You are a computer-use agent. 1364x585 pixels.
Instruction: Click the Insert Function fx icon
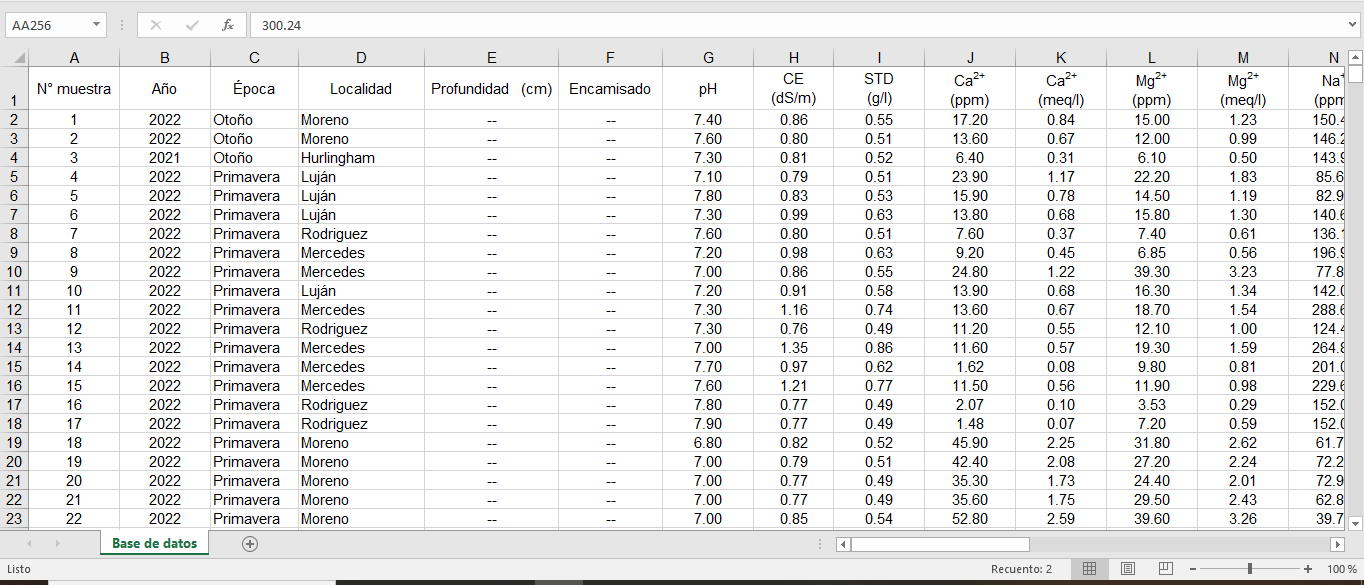click(x=228, y=25)
